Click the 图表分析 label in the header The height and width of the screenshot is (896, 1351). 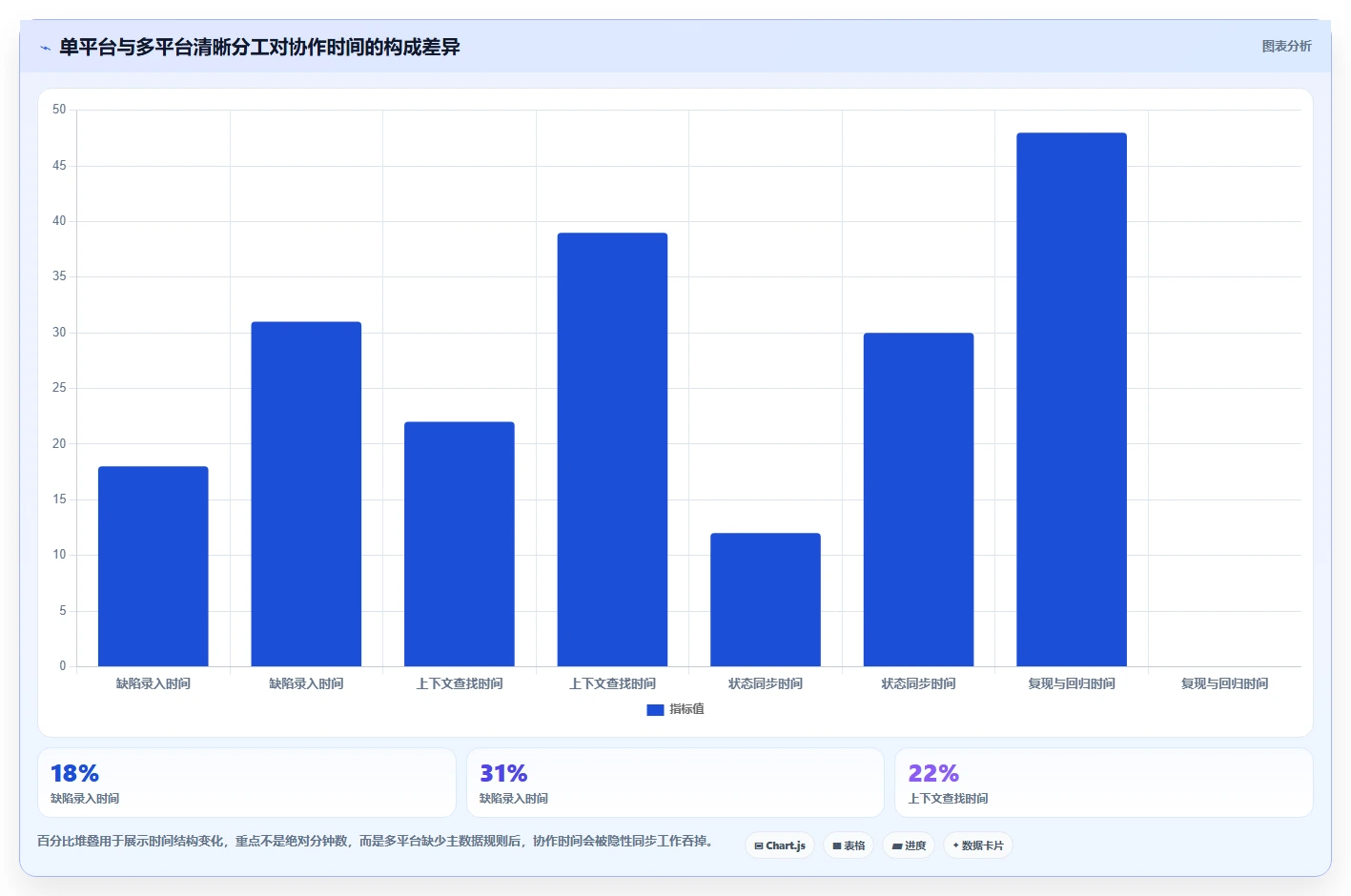coord(1286,46)
